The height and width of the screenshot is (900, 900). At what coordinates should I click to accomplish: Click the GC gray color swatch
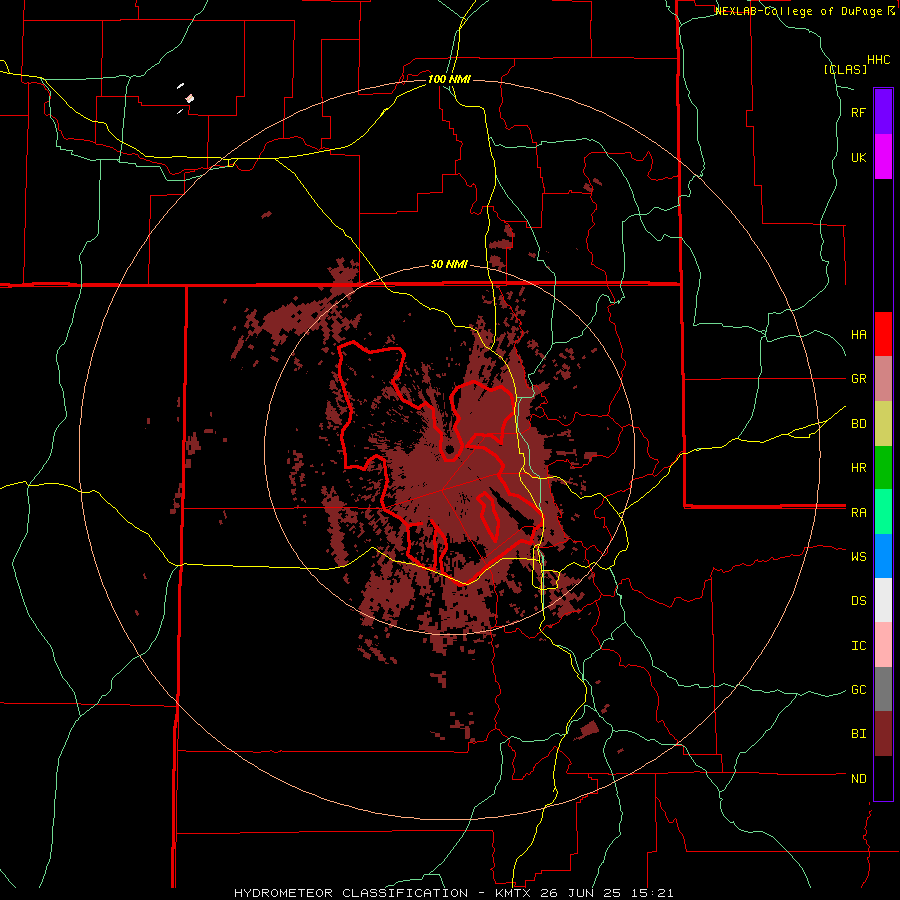click(883, 689)
